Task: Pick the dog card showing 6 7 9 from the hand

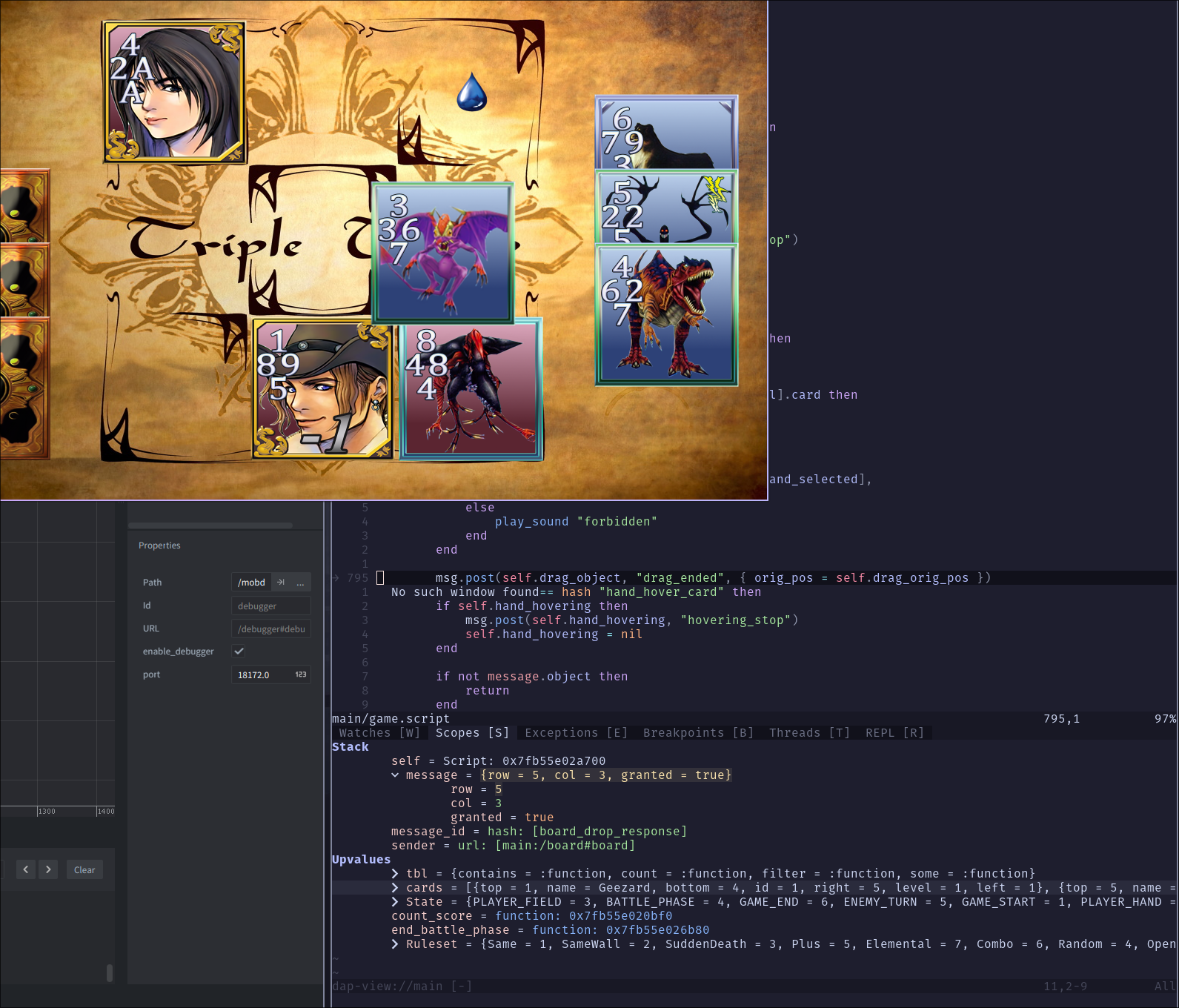Action: (666, 132)
